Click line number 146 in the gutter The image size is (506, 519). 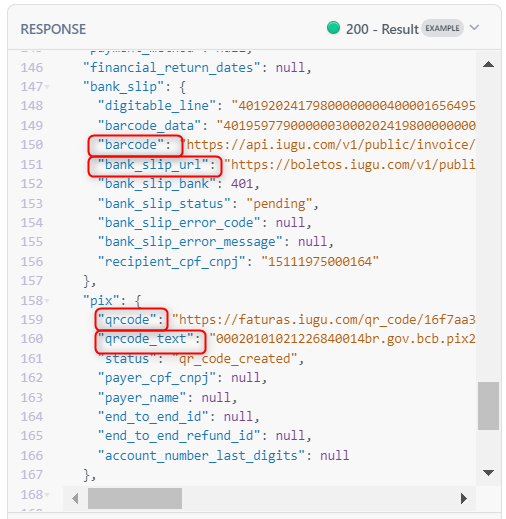[x=32, y=68]
